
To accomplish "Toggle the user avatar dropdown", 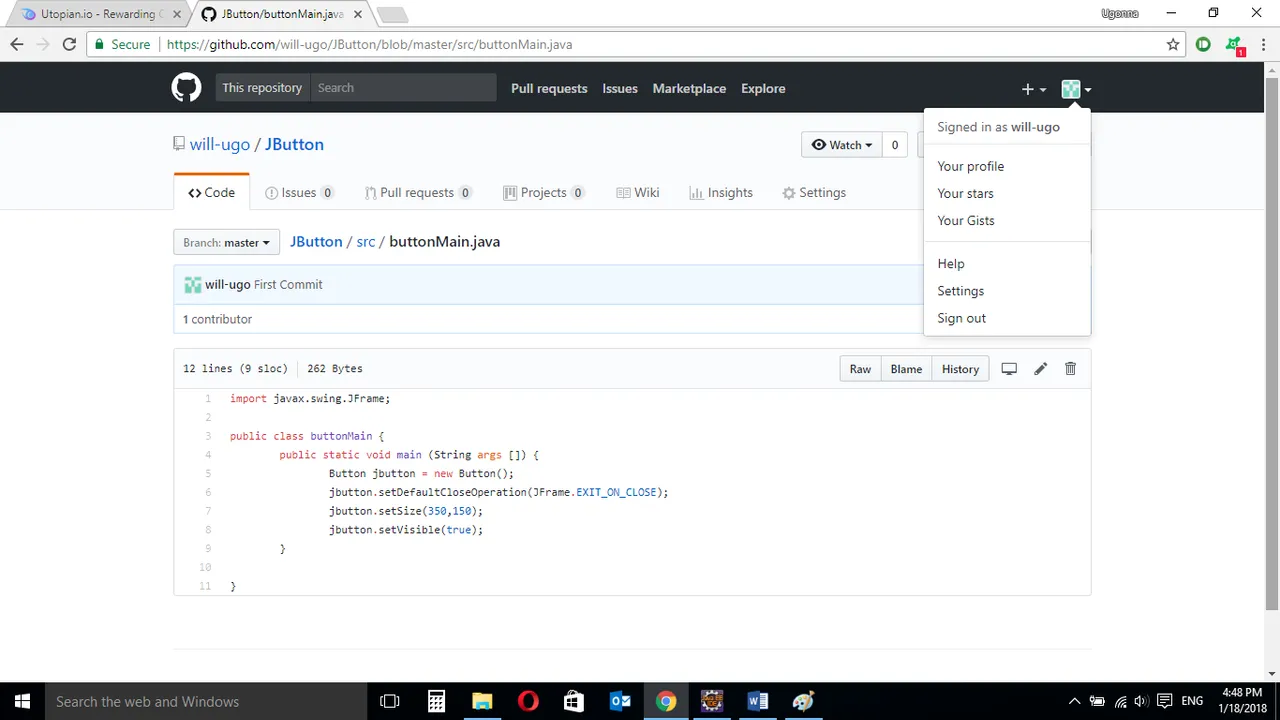I will tap(1076, 89).
